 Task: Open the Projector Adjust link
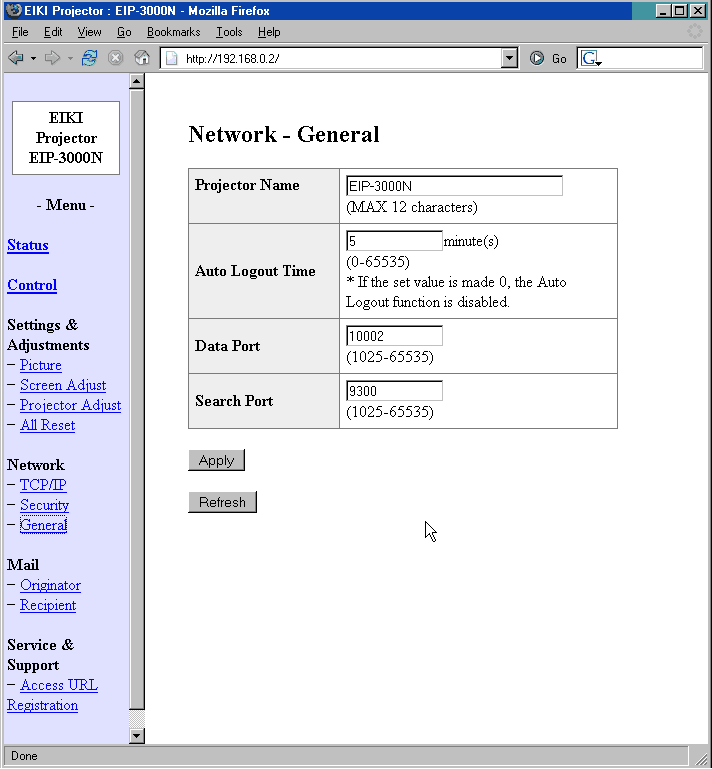(70, 405)
